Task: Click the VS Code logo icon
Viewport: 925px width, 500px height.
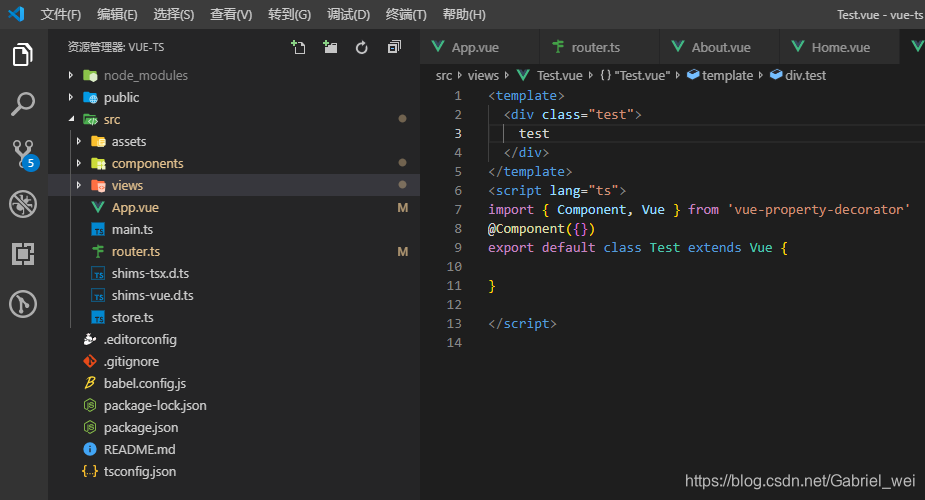Action: click(x=16, y=14)
